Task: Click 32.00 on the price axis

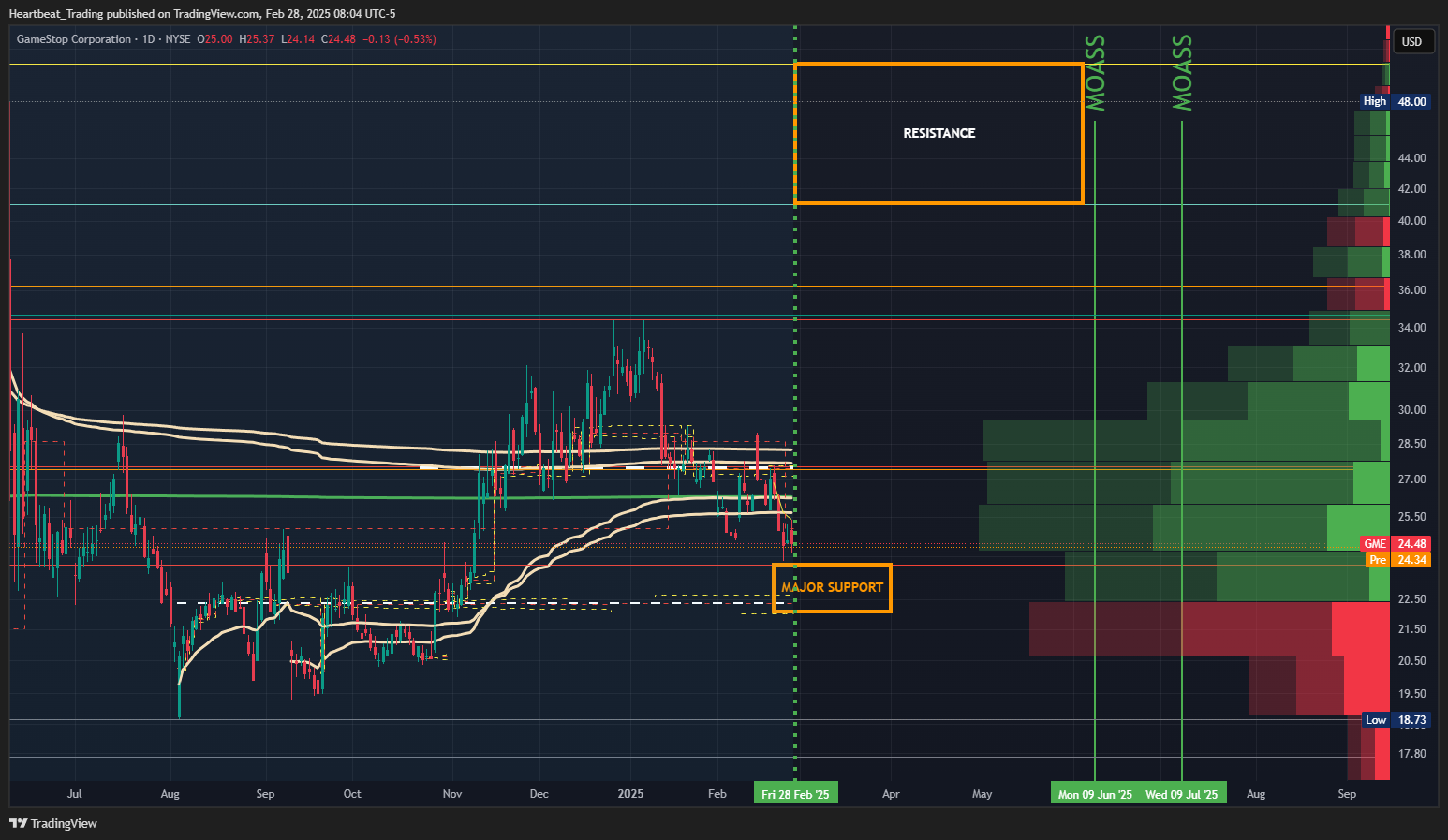Action: click(1412, 368)
